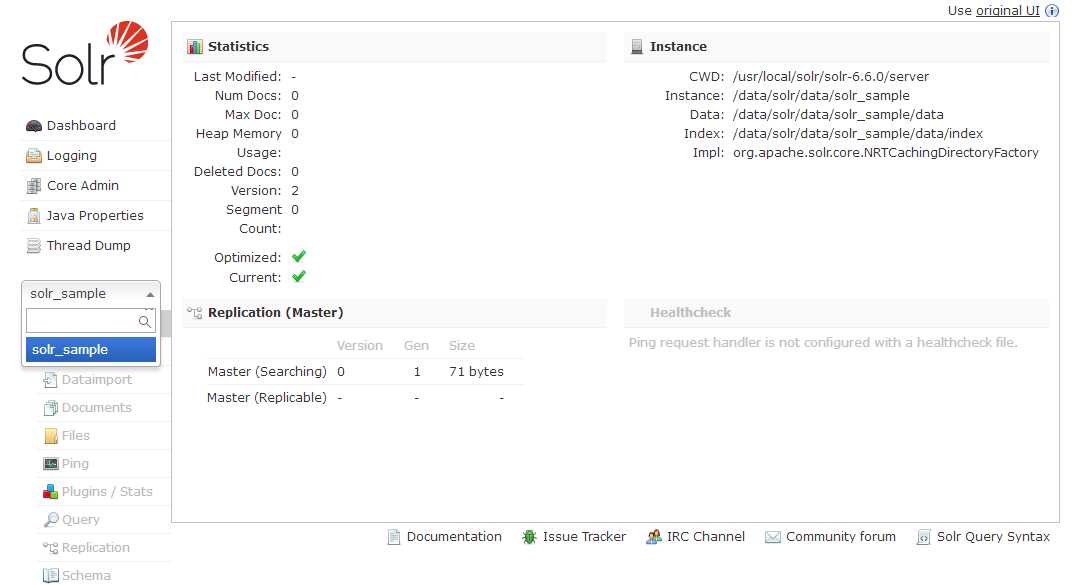Open the Dashboard page
Image resolution: width=1078 pixels, height=585 pixels.
81,126
